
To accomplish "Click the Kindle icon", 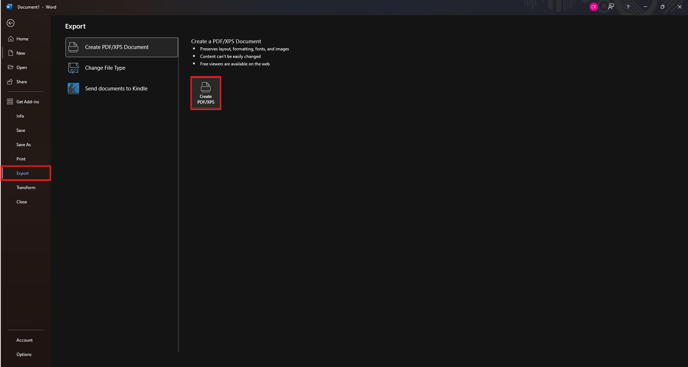I will pos(73,89).
